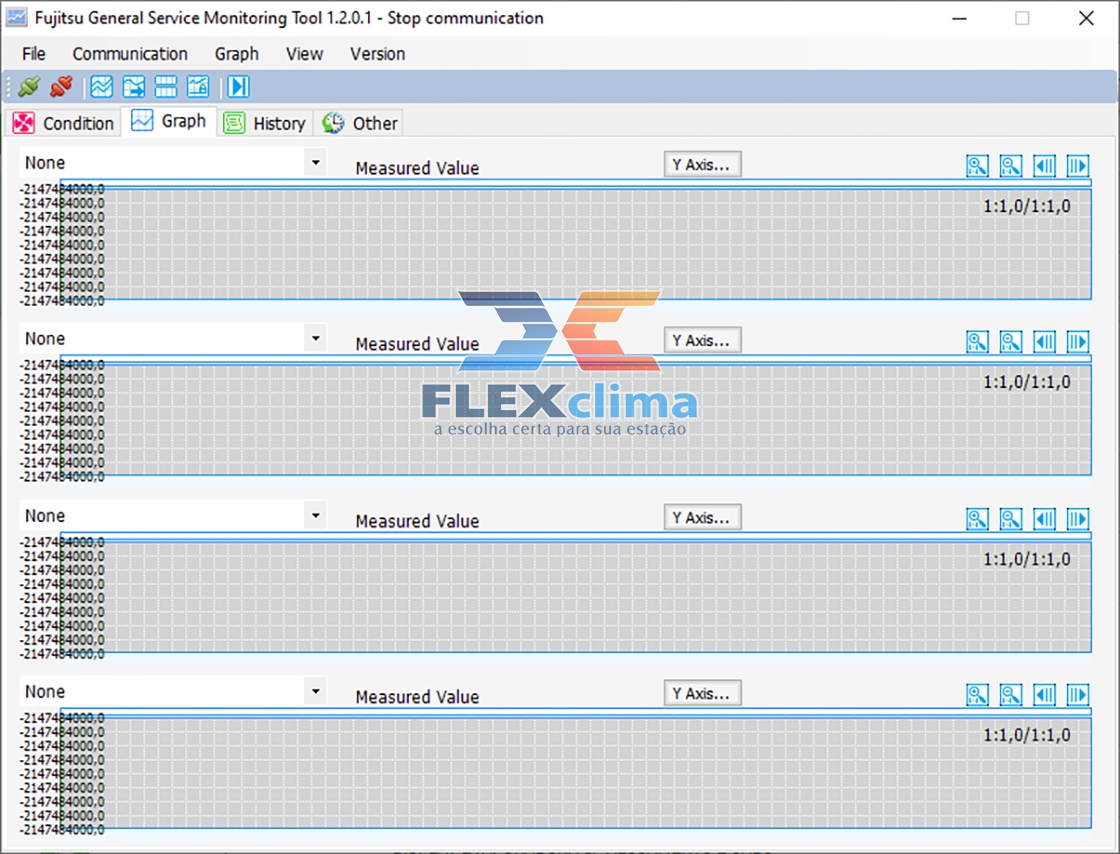Click the skip-to-end toolbar icon
This screenshot has width=1120, height=854.
click(x=239, y=86)
